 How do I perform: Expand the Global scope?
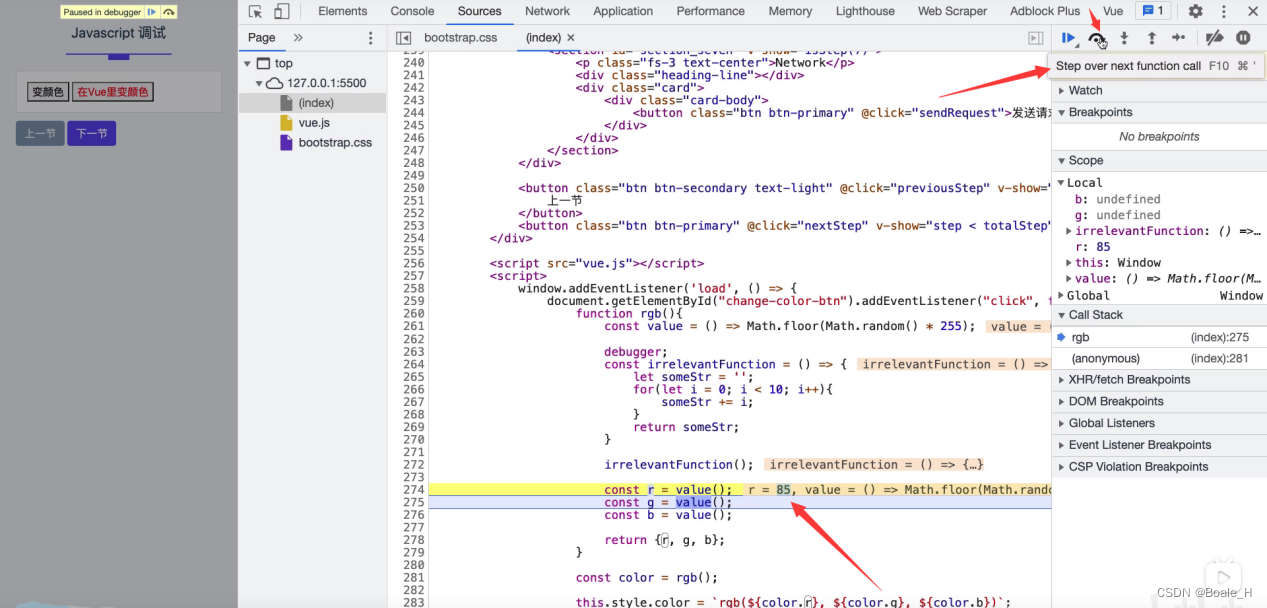click(x=1061, y=296)
